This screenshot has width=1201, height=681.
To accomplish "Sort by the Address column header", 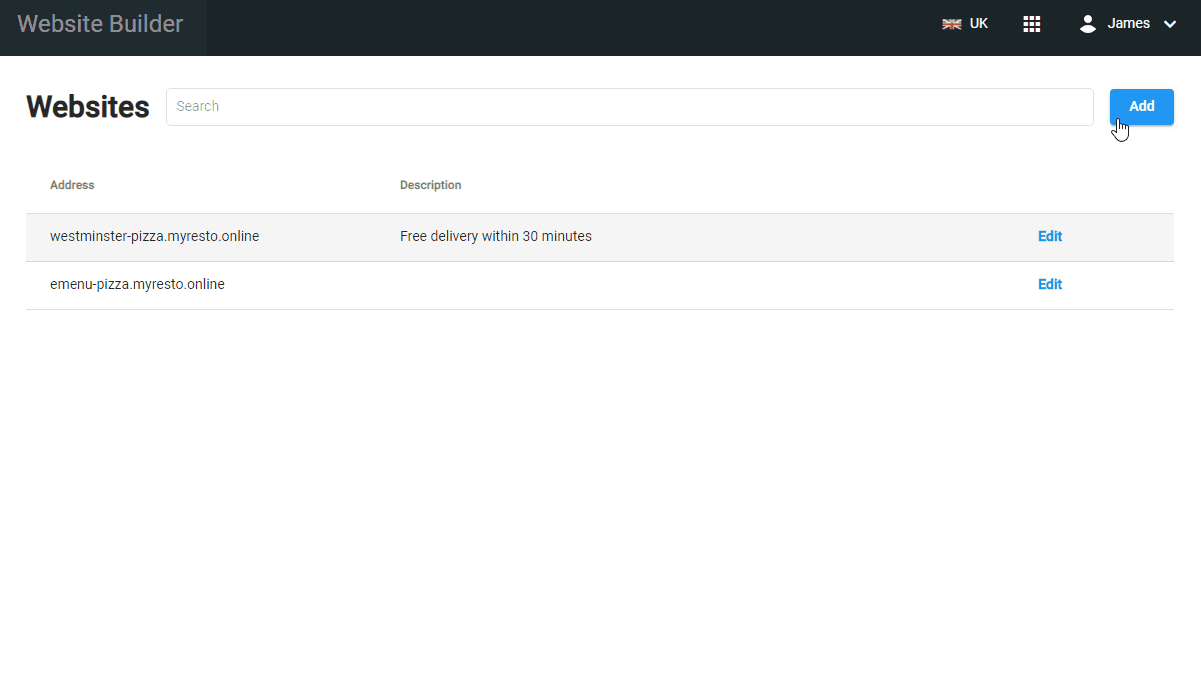I will 72,185.
